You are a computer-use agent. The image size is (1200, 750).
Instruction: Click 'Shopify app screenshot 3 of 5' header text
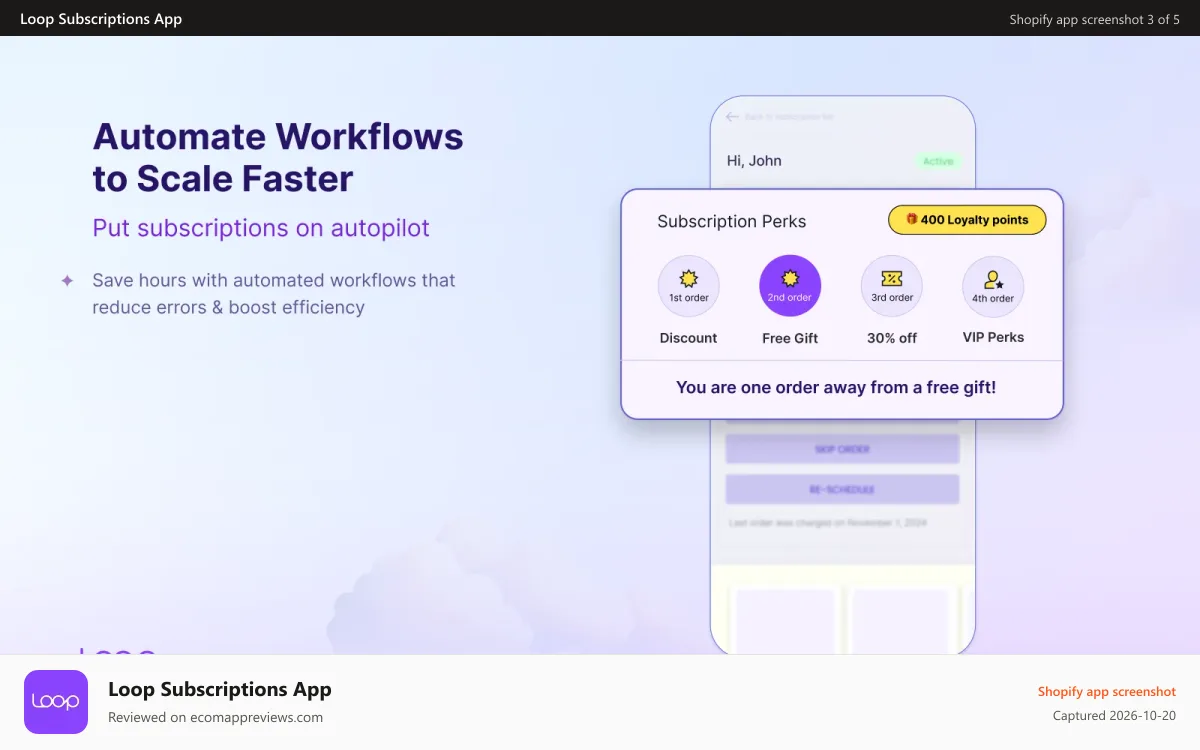1095,19
